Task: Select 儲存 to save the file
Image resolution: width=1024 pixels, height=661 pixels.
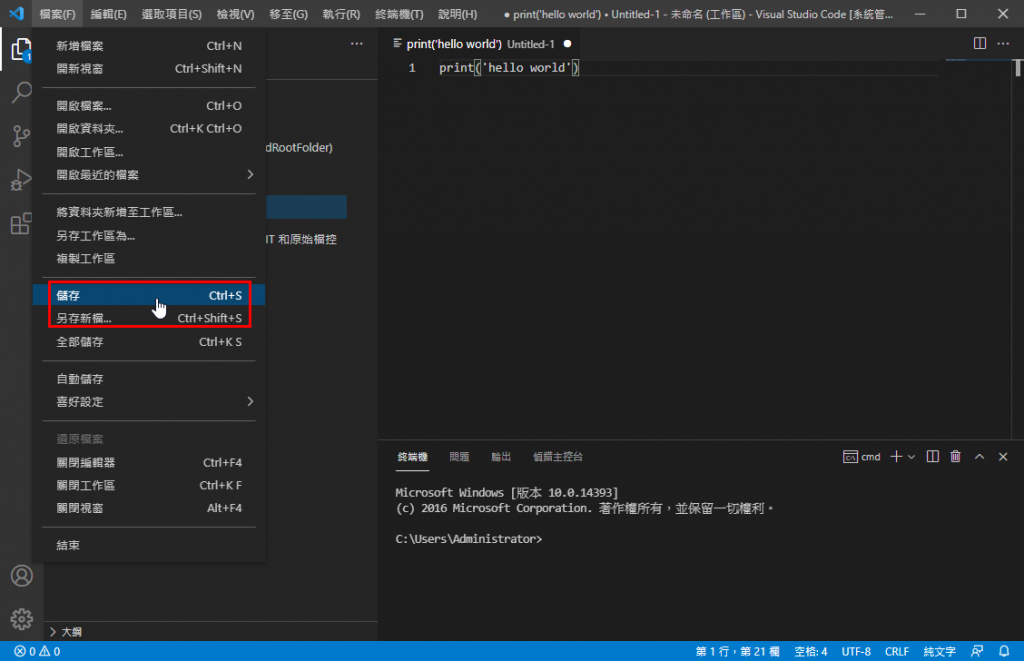Action: [x=149, y=295]
